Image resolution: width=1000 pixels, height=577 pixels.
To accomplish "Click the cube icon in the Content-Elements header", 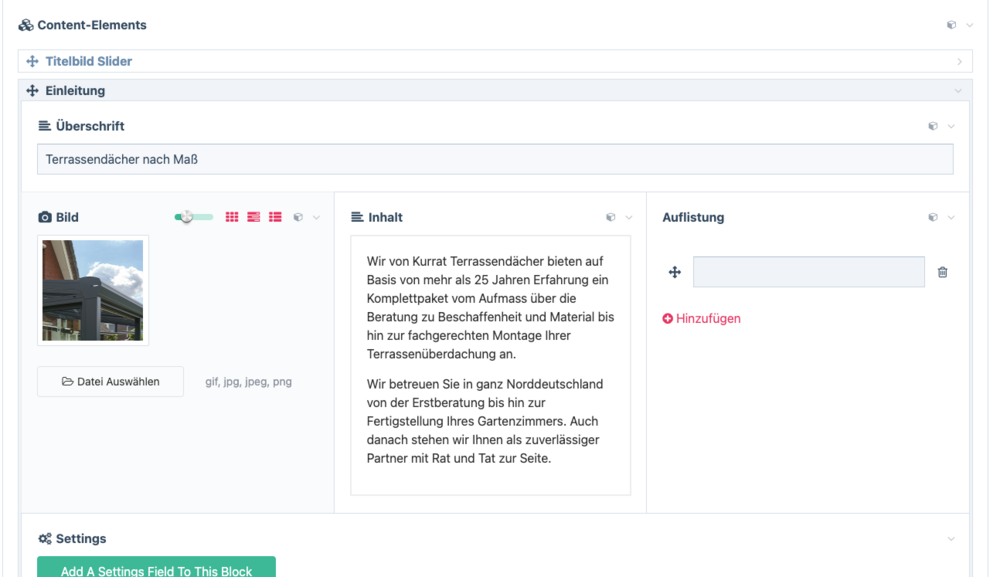I will pos(951,25).
